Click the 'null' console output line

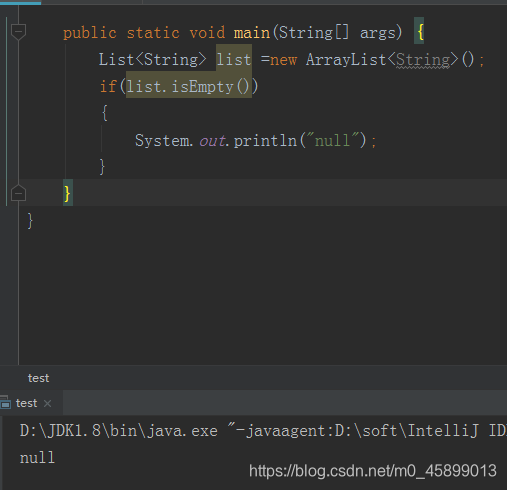coord(37,458)
